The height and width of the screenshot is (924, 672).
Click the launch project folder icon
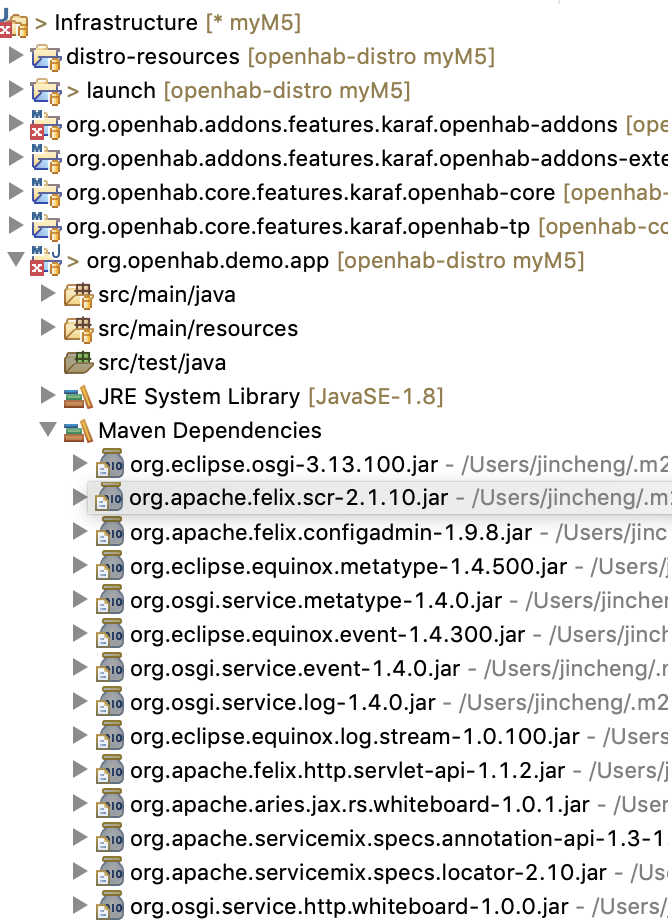46,92
